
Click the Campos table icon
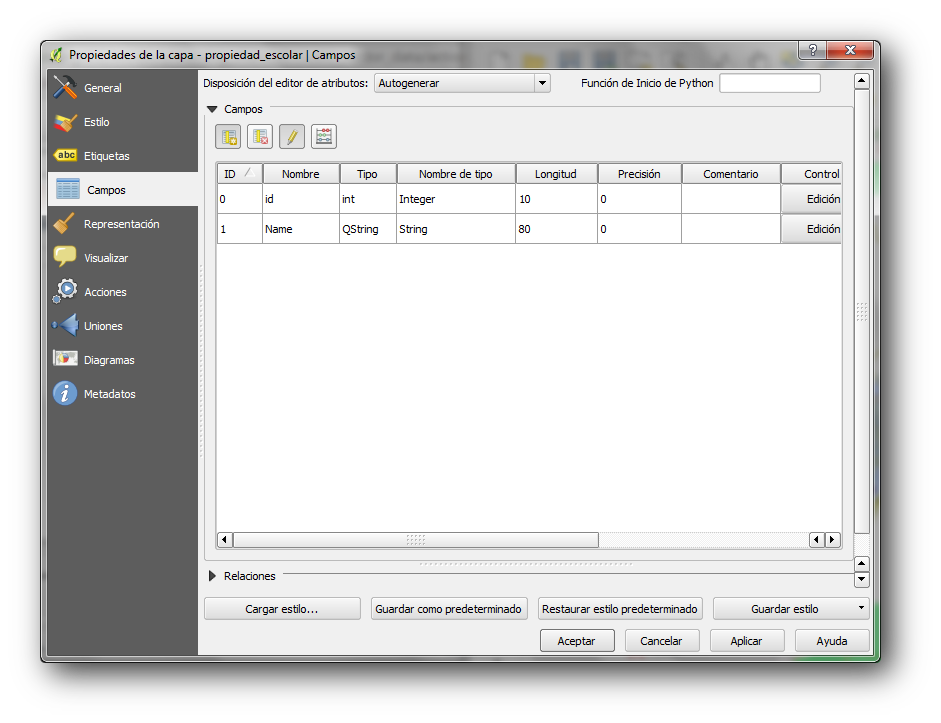(x=67, y=189)
